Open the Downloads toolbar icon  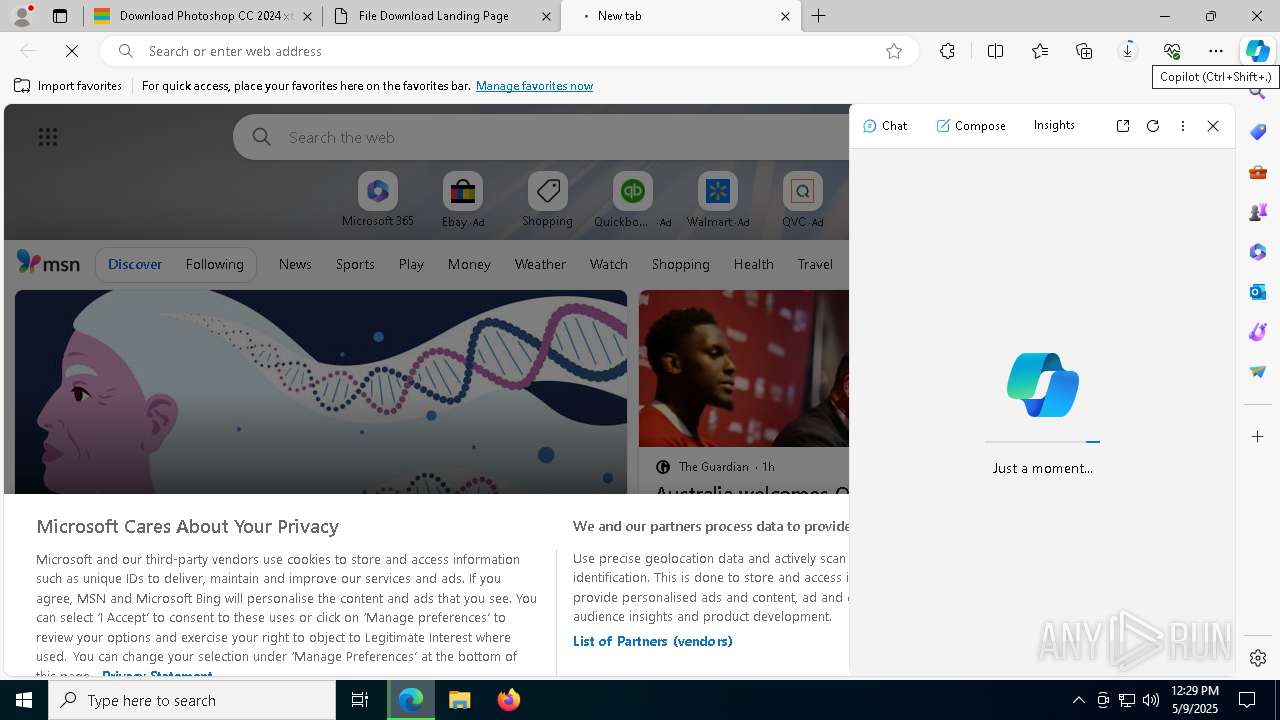1128,51
